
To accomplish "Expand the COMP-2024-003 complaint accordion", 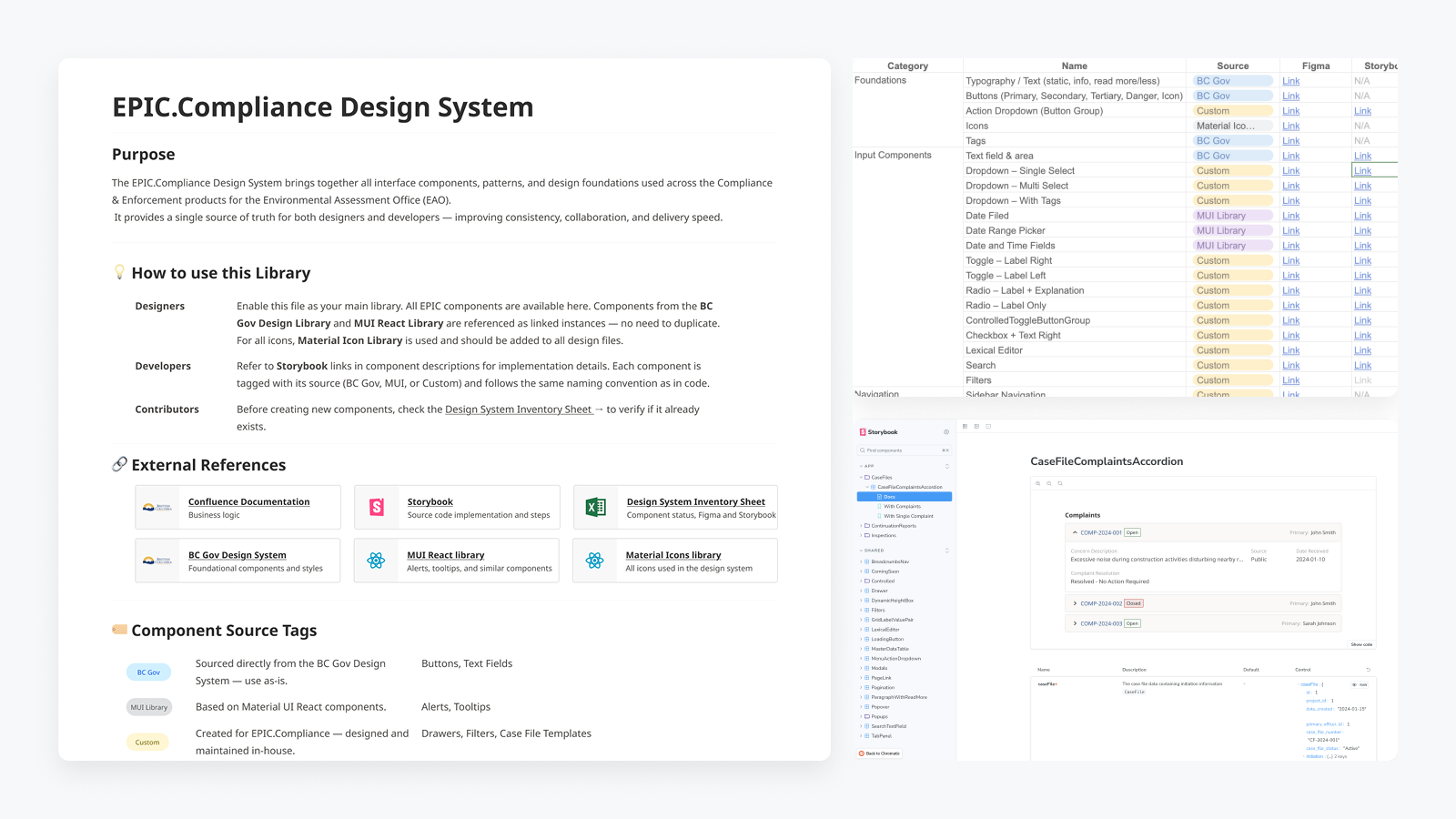I will [x=1075, y=623].
